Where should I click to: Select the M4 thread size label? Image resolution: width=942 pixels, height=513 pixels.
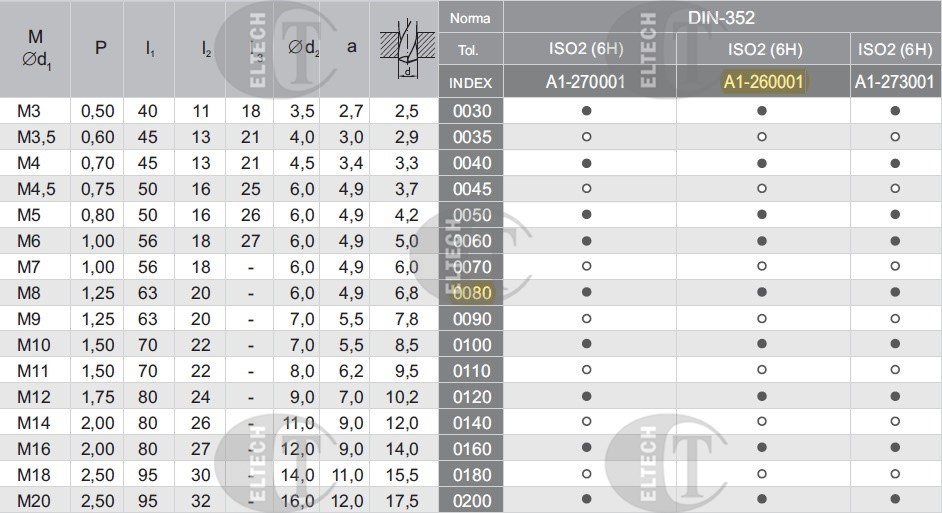29,163
